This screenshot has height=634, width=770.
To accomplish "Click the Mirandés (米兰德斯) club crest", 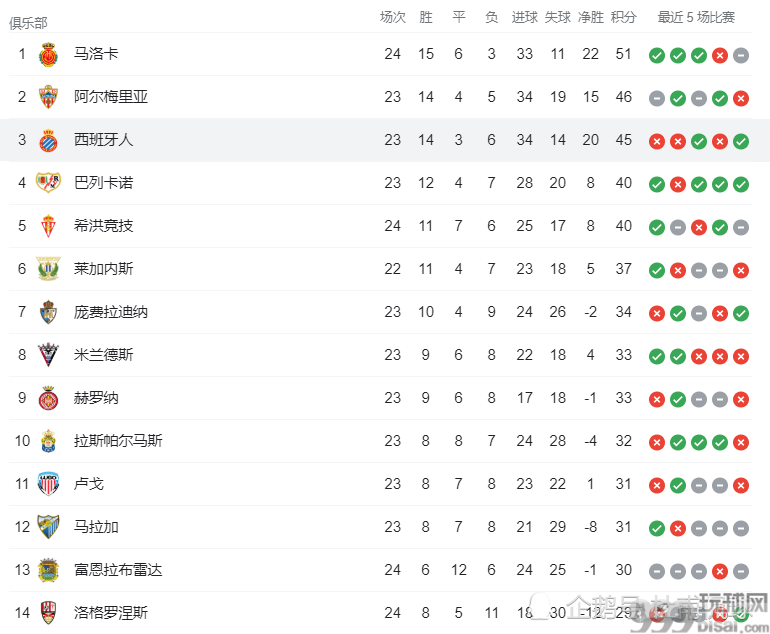I will coord(48,355).
